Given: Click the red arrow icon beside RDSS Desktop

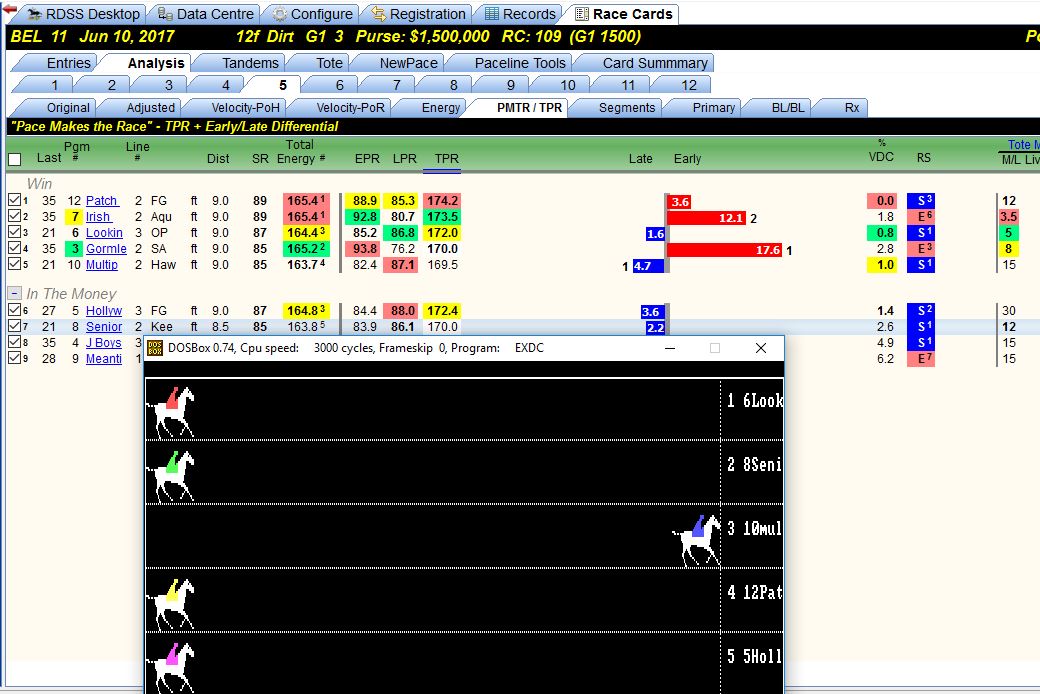Looking at the screenshot, I should pyautogui.click(x=9, y=9).
